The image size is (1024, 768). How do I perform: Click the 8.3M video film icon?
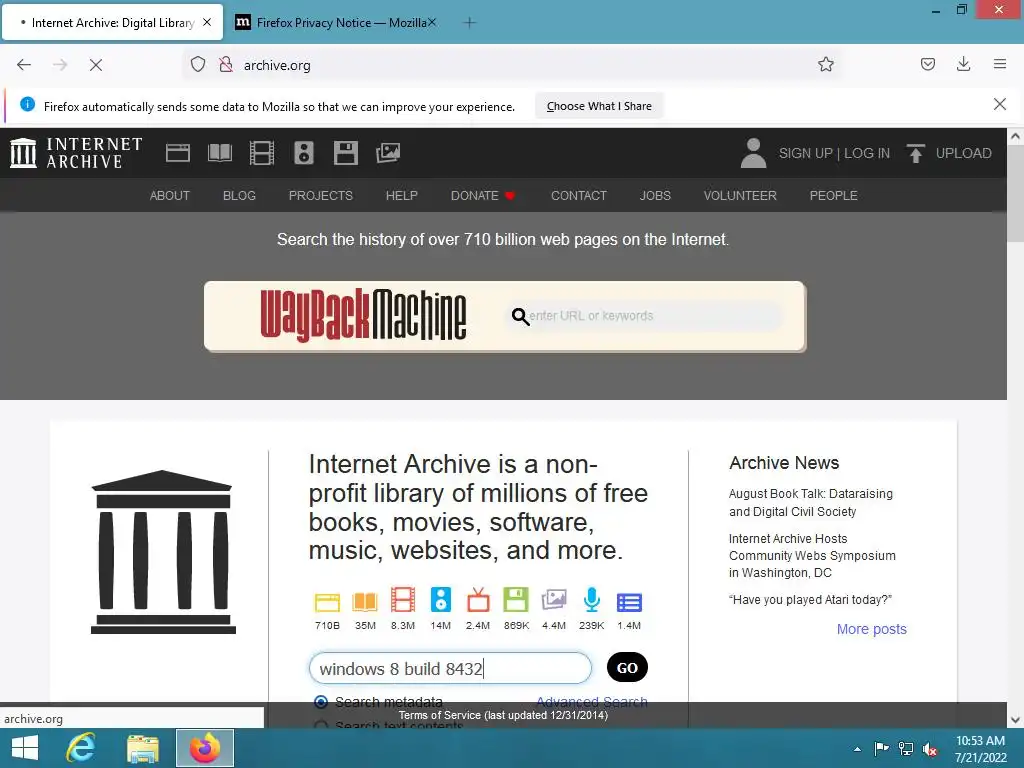pos(403,600)
